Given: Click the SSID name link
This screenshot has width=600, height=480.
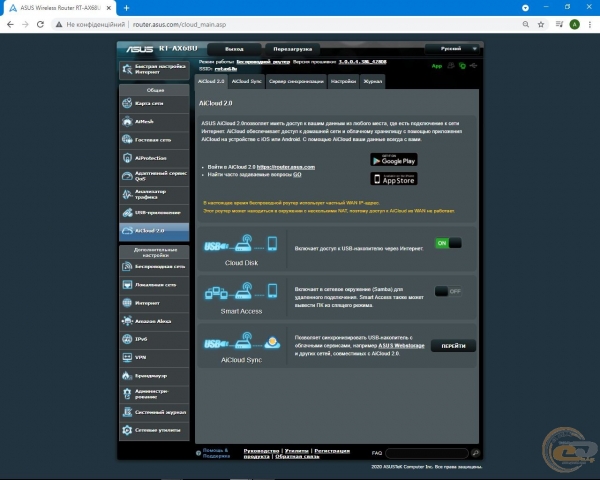Looking at the screenshot, I should [226, 69].
